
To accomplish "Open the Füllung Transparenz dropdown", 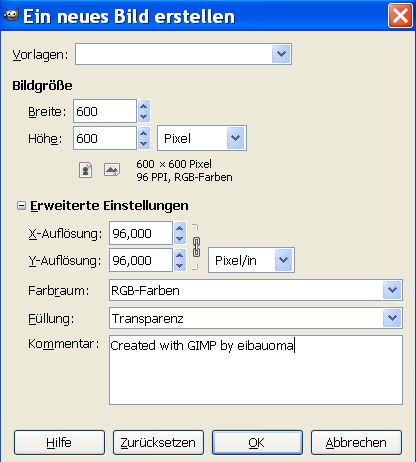I will pyautogui.click(x=256, y=318).
